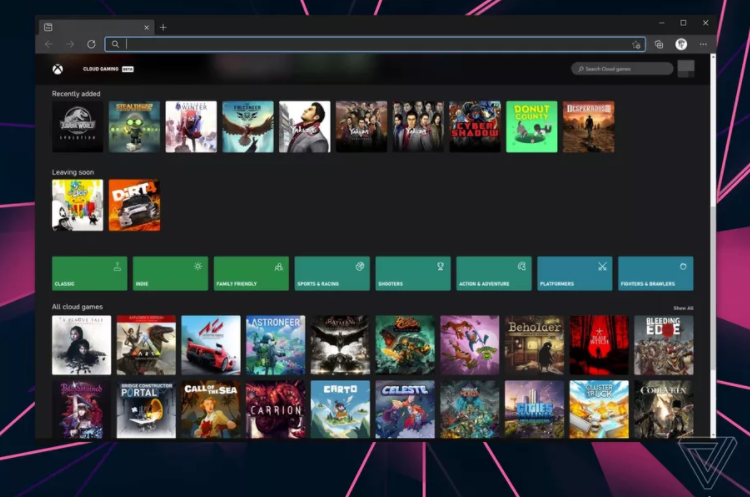Image resolution: width=750 pixels, height=497 pixels.
Task: Add page to favorites star icon
Action: [636, 44]
